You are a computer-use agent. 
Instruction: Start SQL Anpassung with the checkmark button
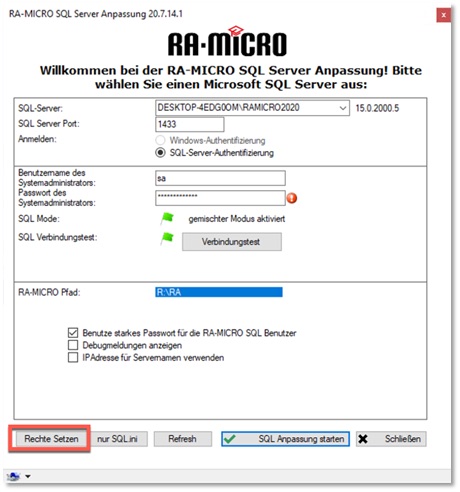[285, 439]
